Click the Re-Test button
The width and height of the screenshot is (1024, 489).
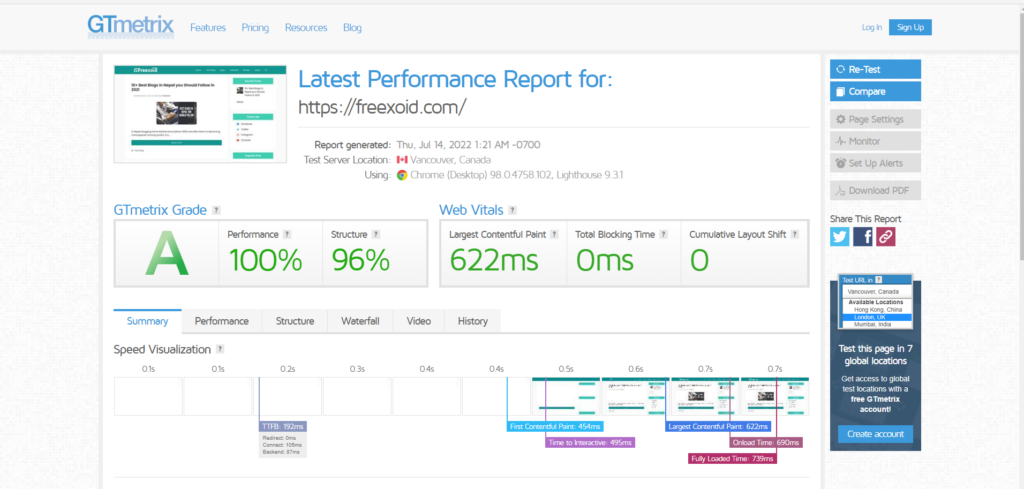pos(875,69)
